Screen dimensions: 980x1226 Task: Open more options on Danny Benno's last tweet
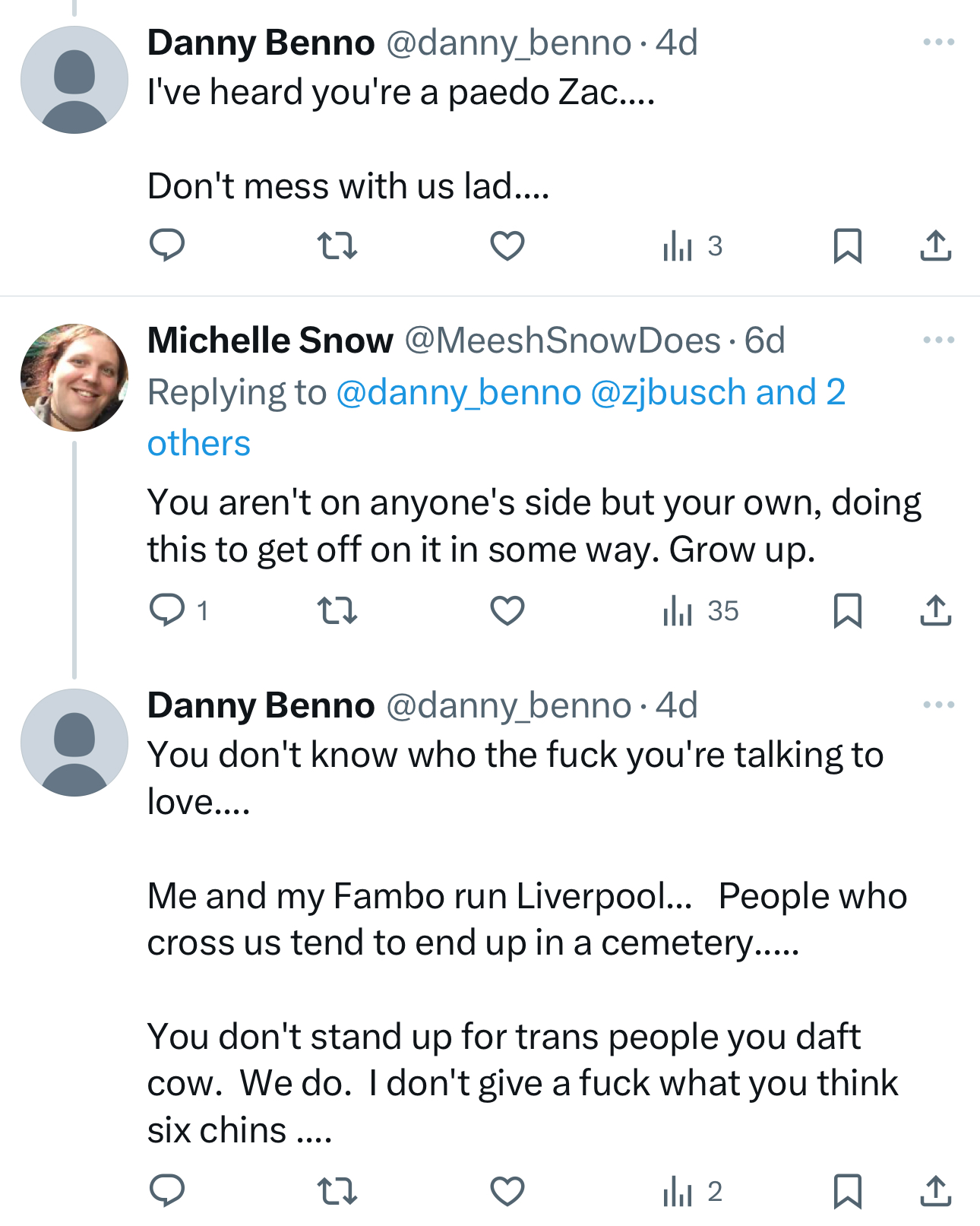(938, 705)
